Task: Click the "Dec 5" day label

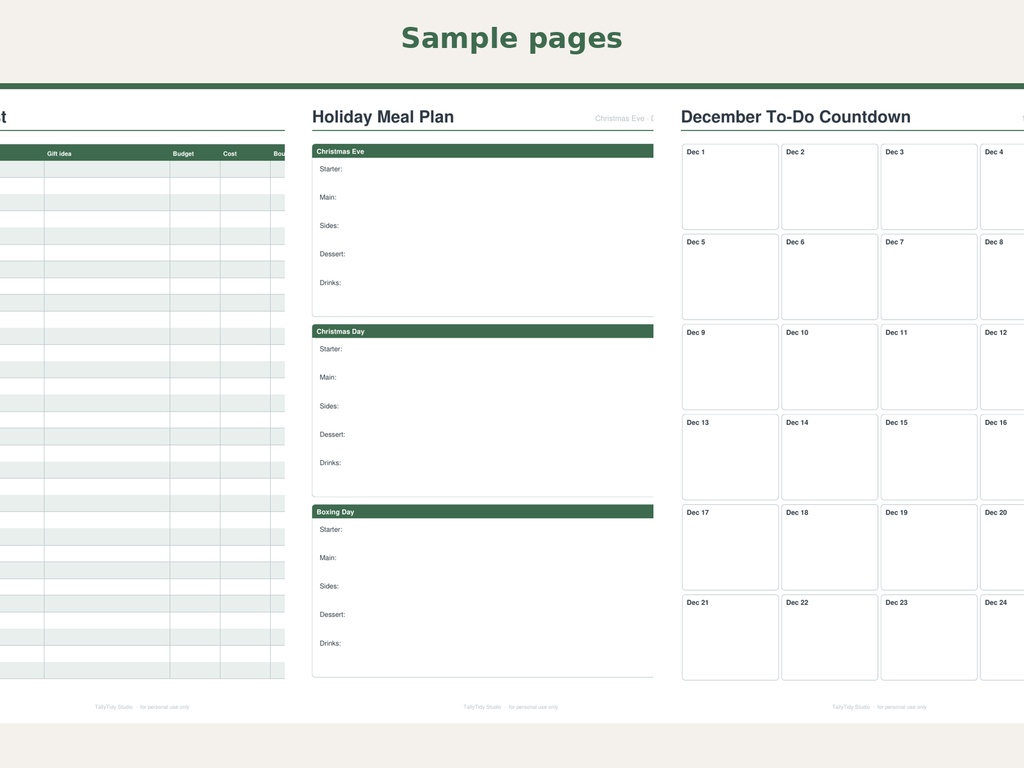Action: point(696,242)
